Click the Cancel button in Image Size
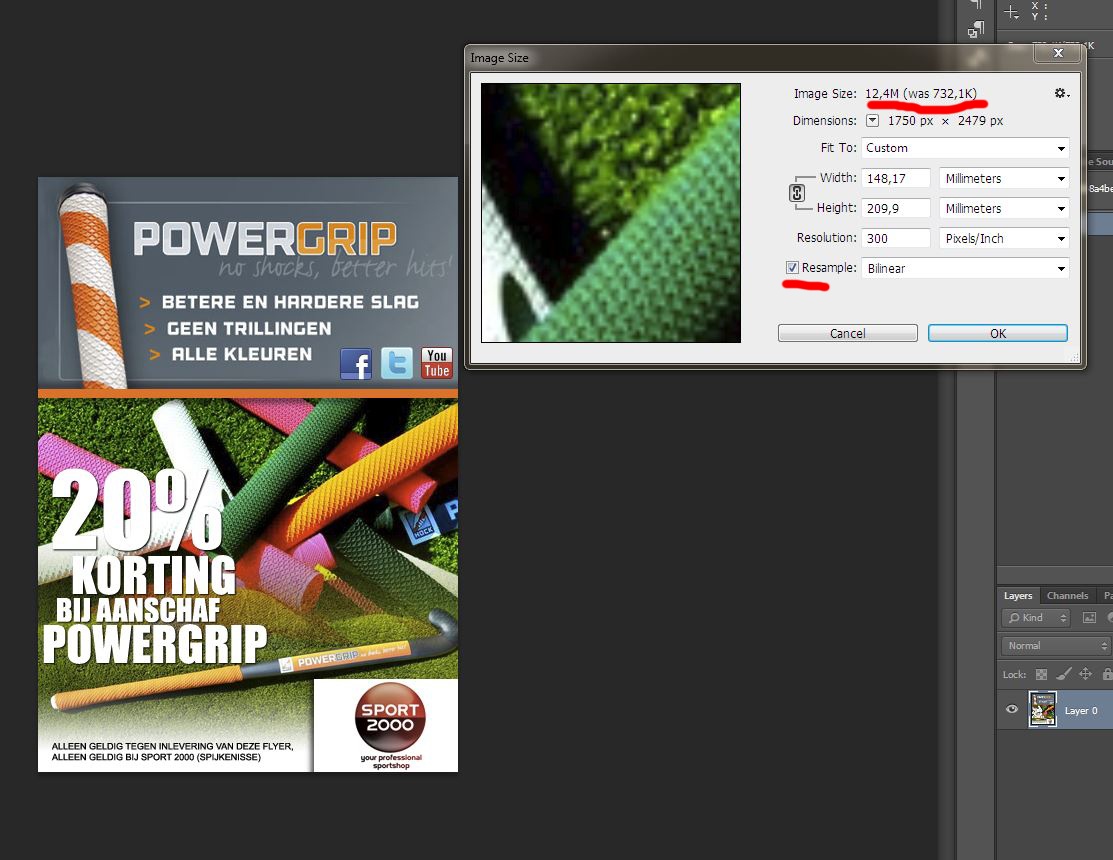This screenshot has width=1113, height=860. pyautogui.click(x=848, y=333)
